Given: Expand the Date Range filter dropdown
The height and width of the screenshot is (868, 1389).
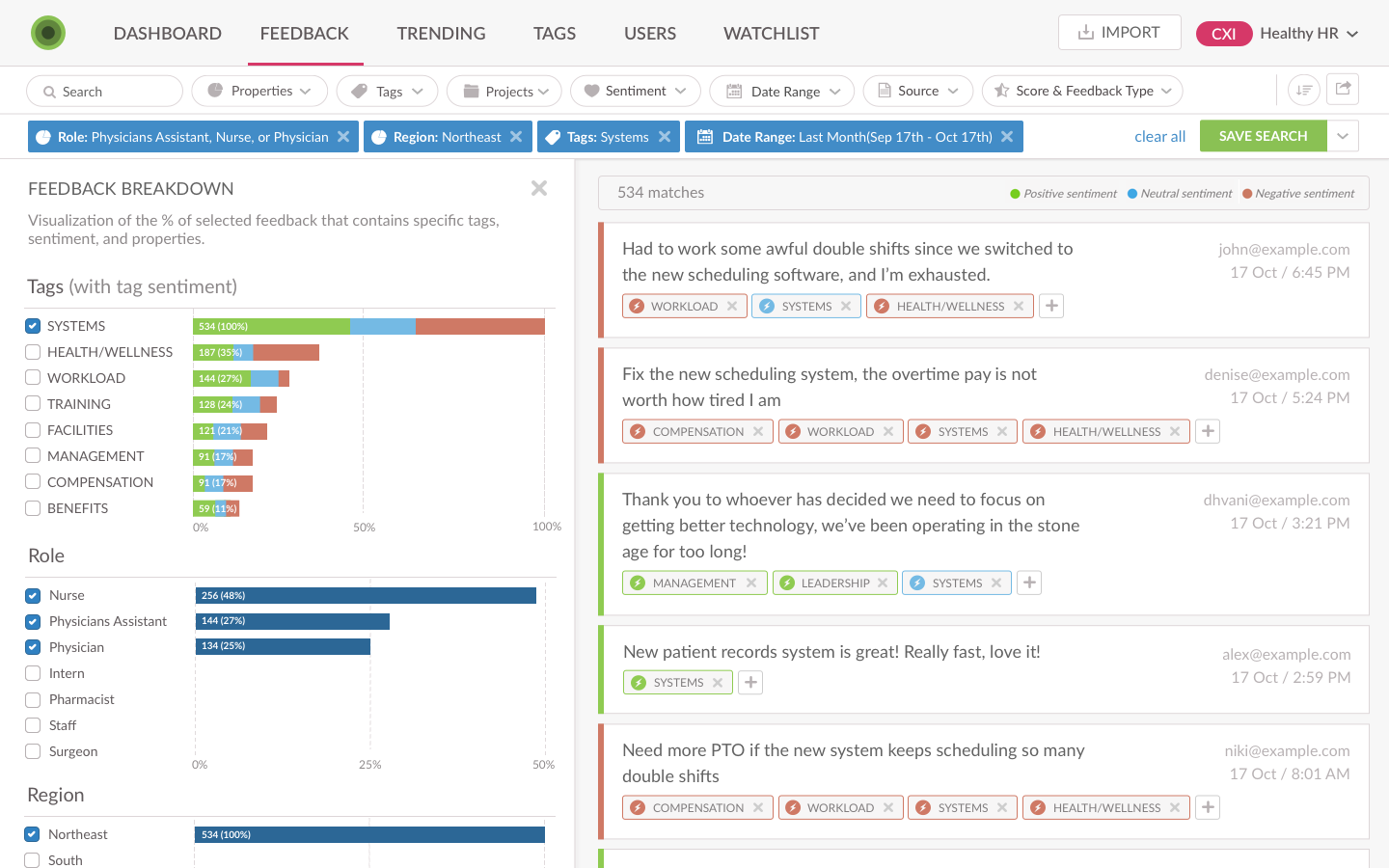Looking at the screenshot, I should click(x=781, y=91).
